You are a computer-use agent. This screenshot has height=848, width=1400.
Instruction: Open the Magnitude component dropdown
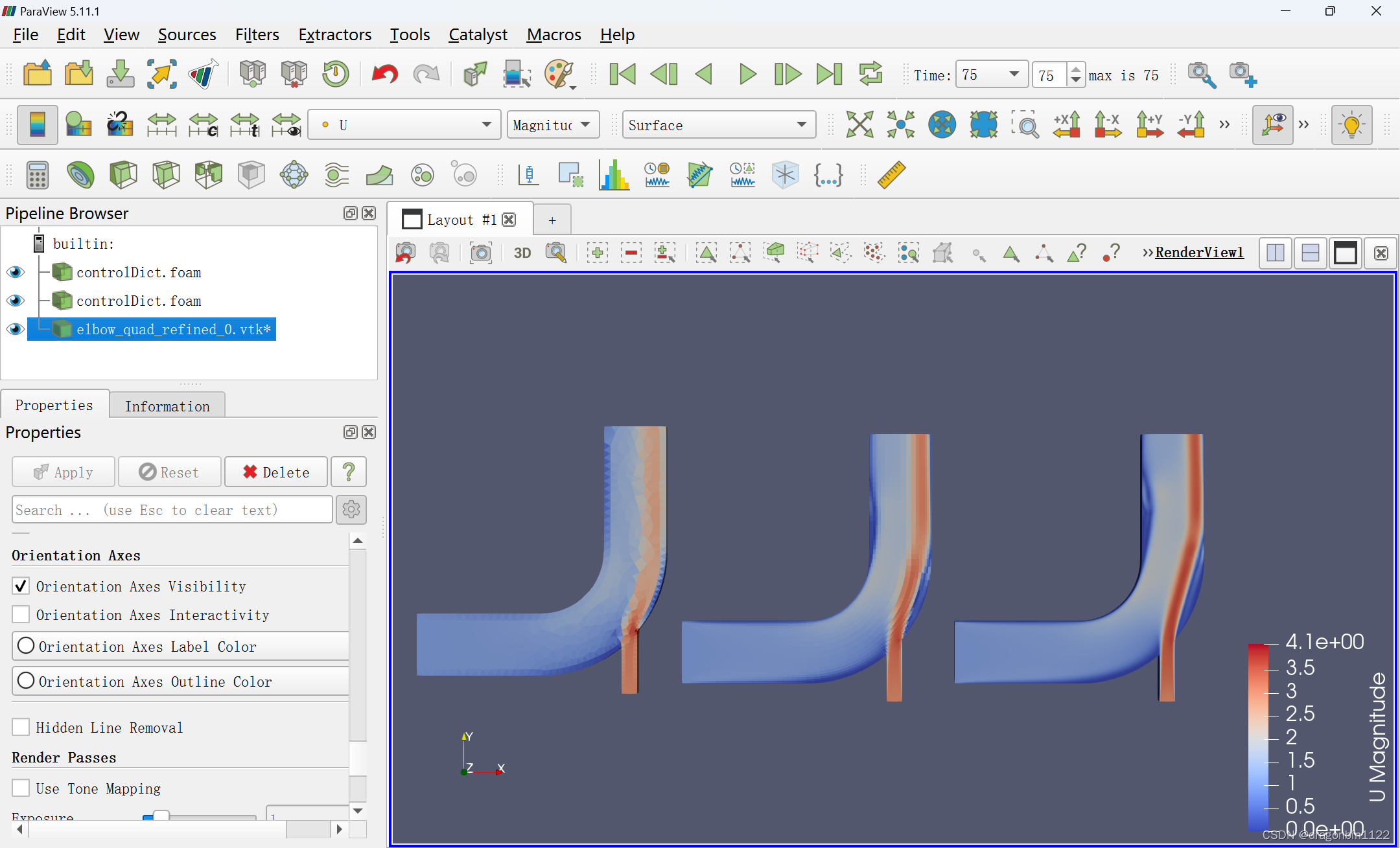pos(552,124)
